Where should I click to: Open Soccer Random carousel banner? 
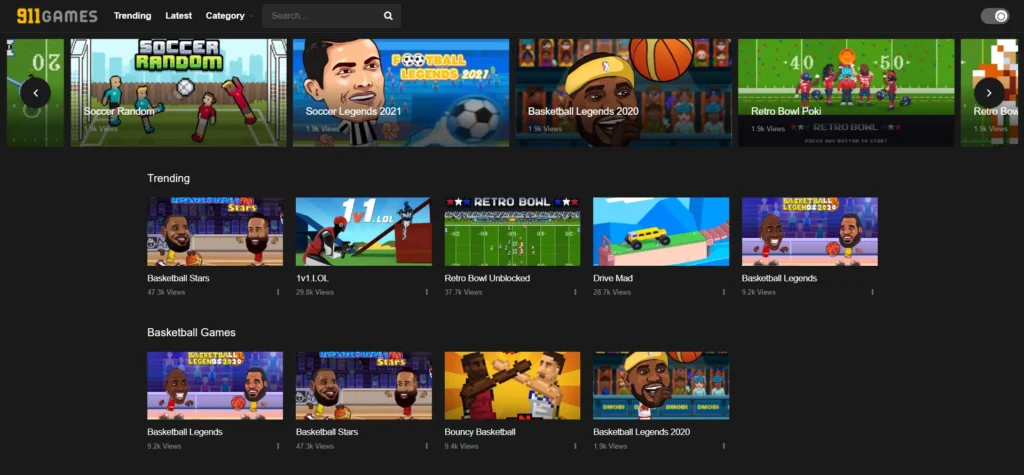coord(178,92)
